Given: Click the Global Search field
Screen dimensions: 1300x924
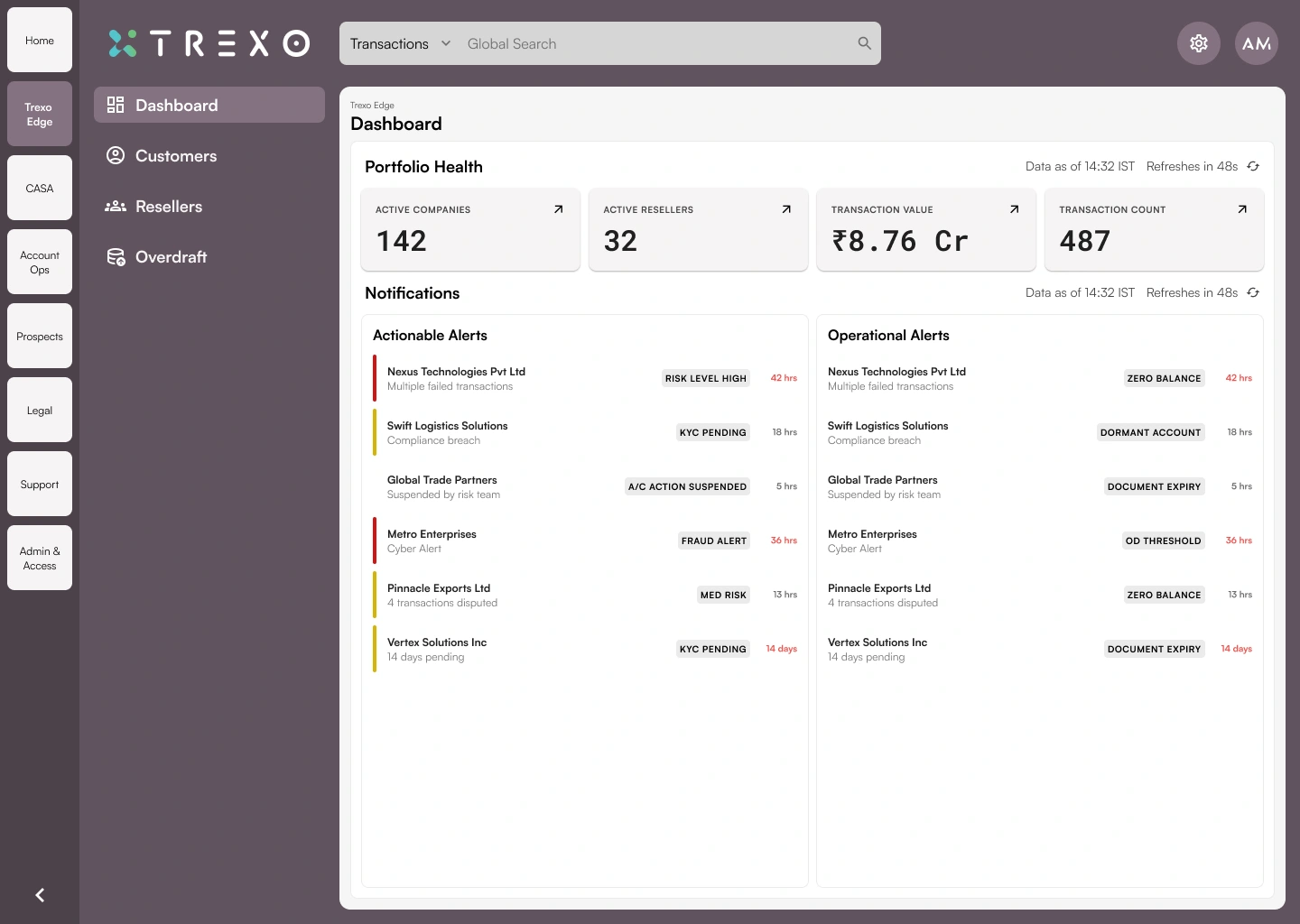Looking at the screenshot, I should [x=657, y=43].
